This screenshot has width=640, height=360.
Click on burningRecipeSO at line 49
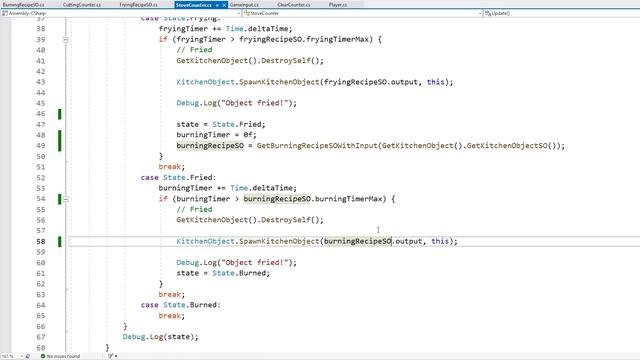(210, 146)
